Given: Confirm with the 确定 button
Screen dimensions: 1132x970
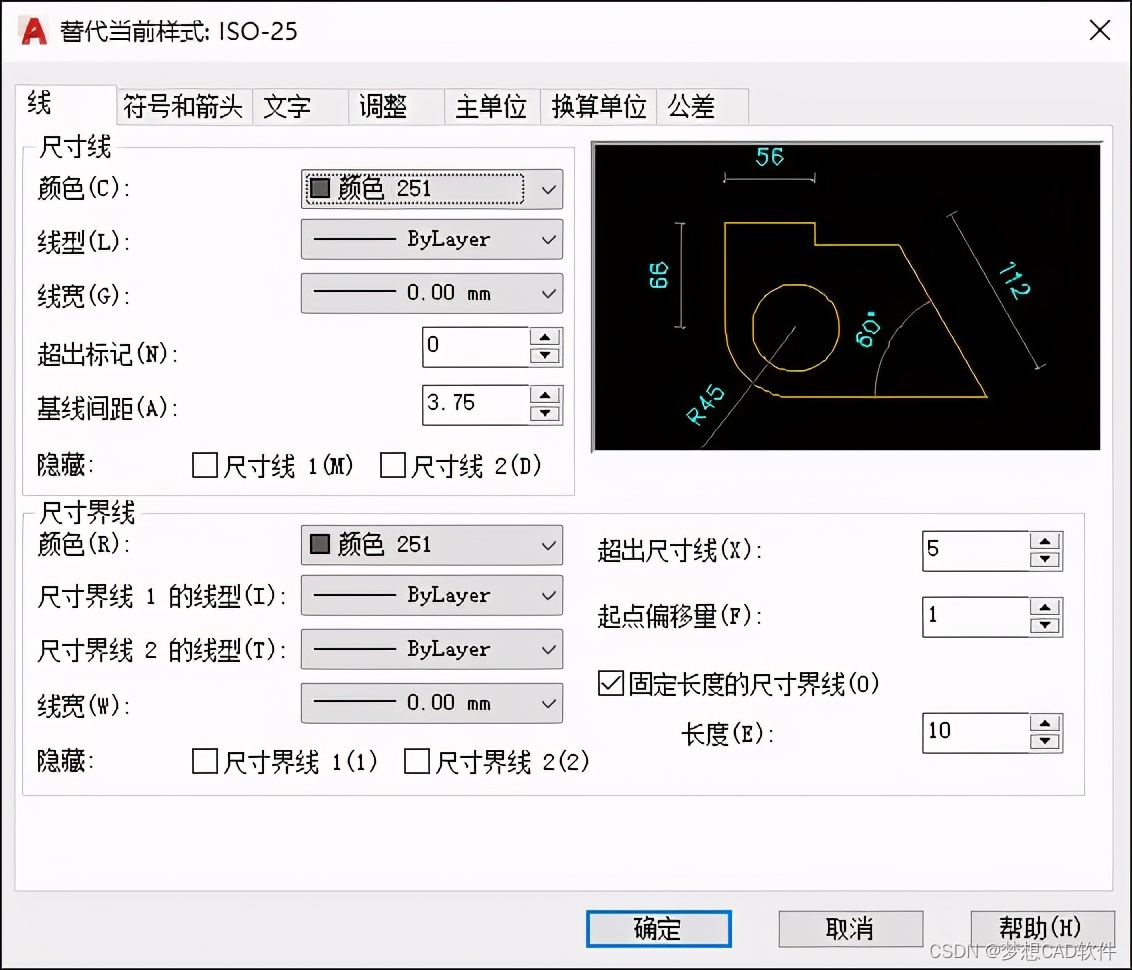Looking at the screenshot, I should pos(658,928).
